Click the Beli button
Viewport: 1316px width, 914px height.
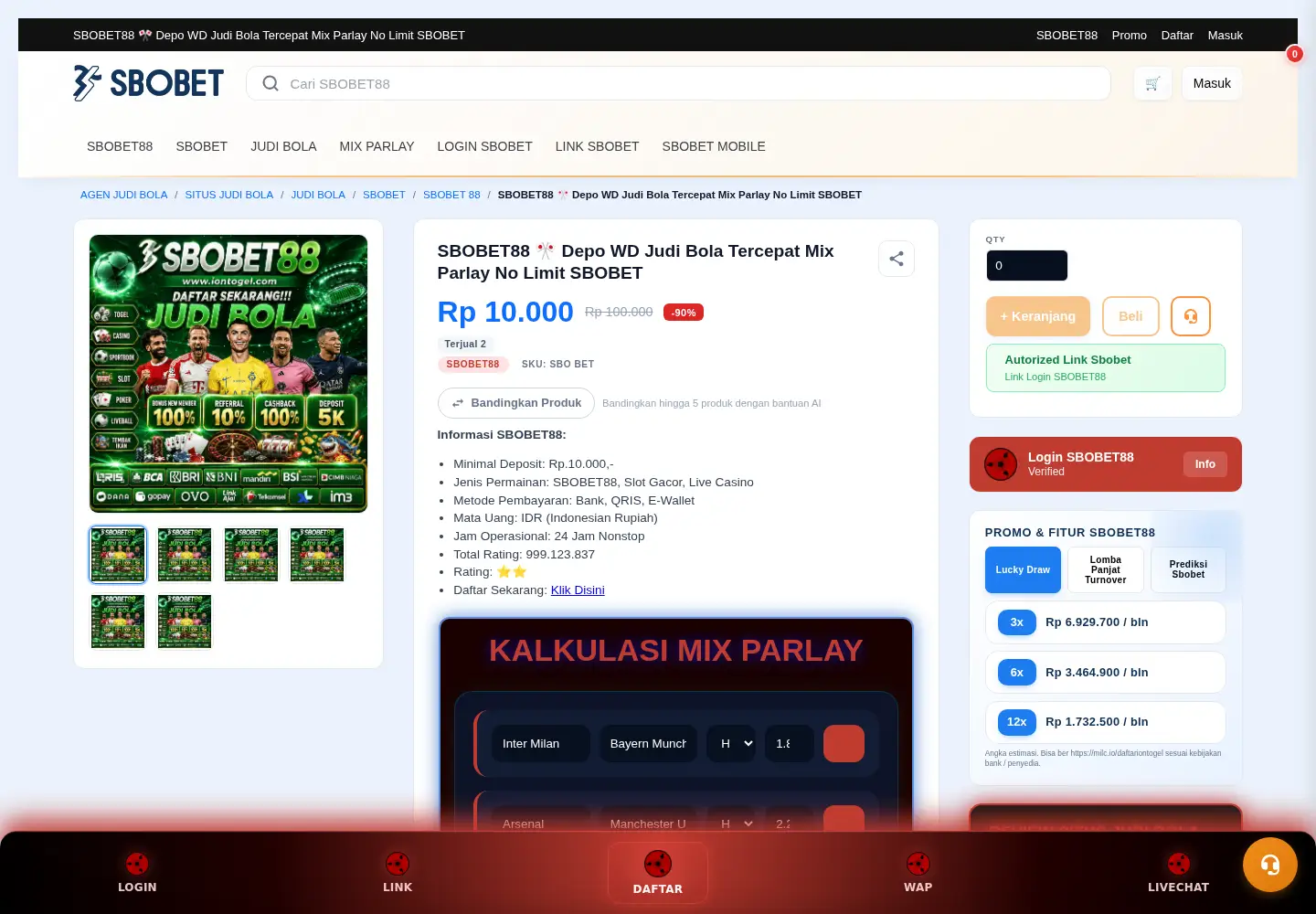tap(1130, 316)
